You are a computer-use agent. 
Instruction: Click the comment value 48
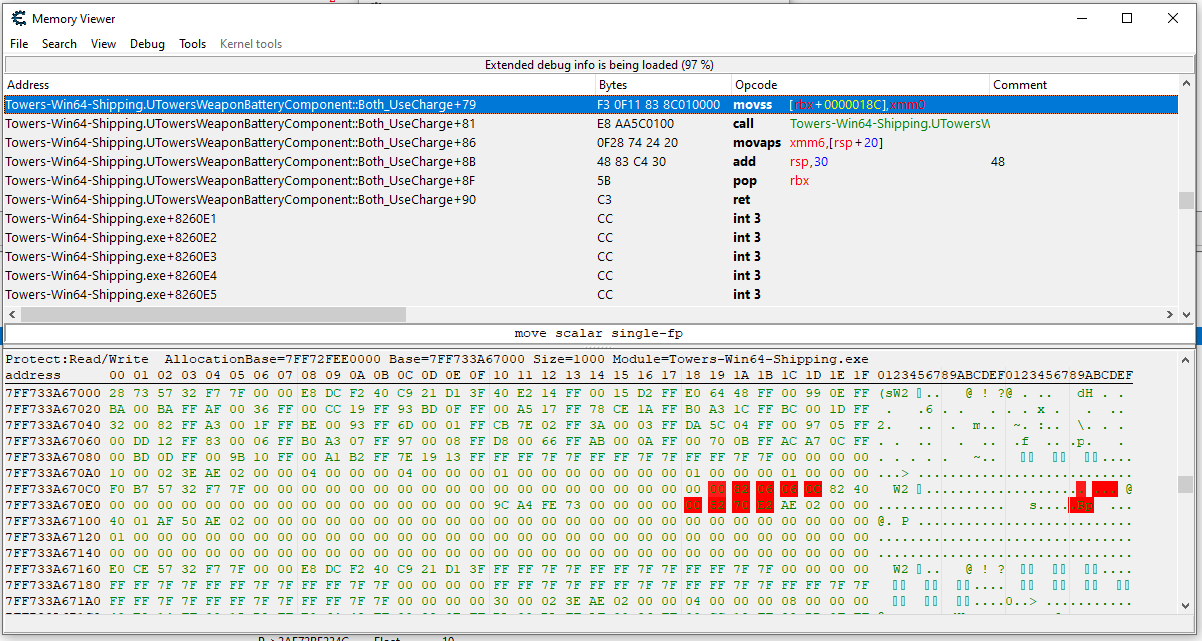tap(998, 162)
